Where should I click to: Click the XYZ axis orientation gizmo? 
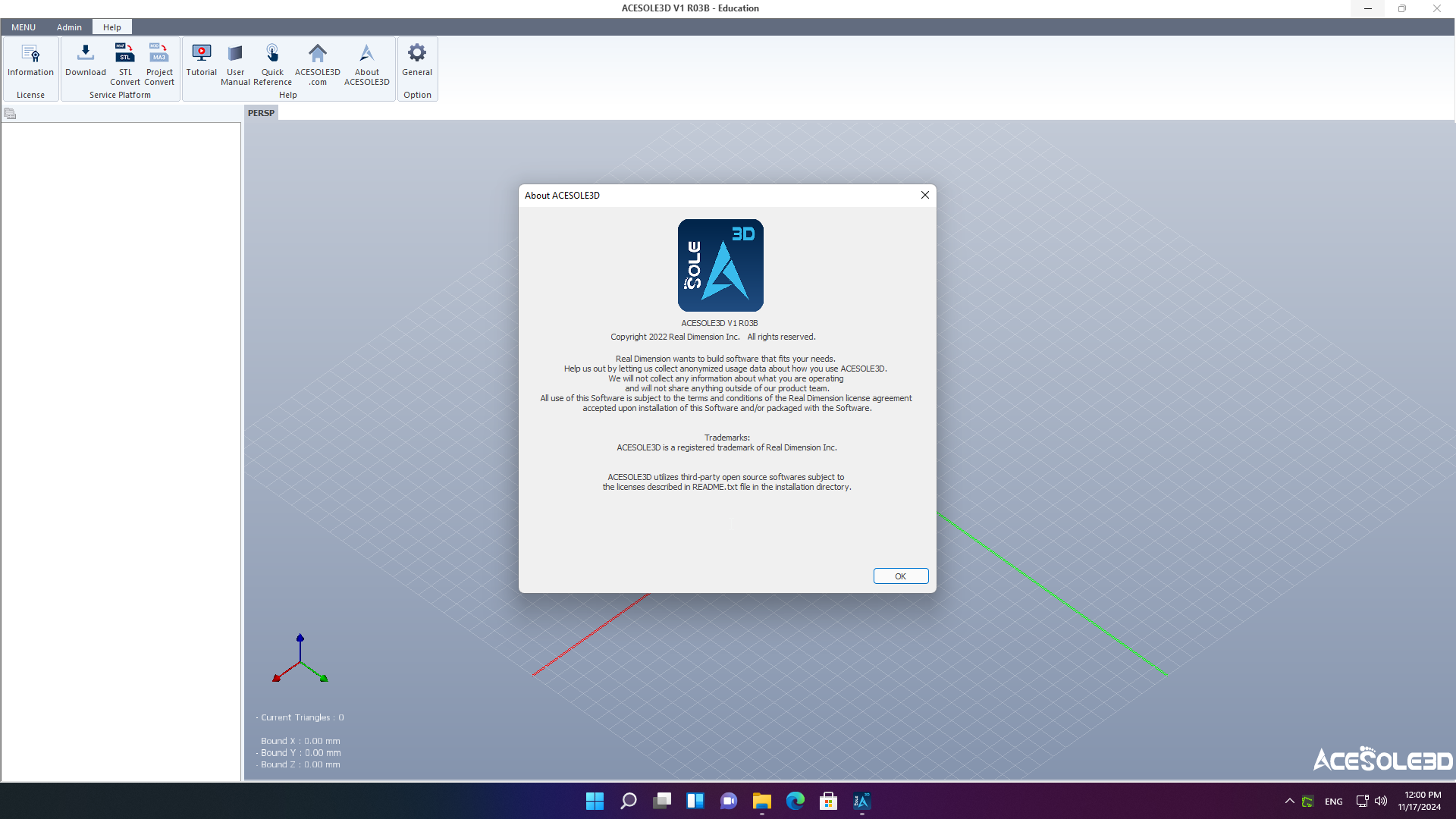click(x=300, y=659)
